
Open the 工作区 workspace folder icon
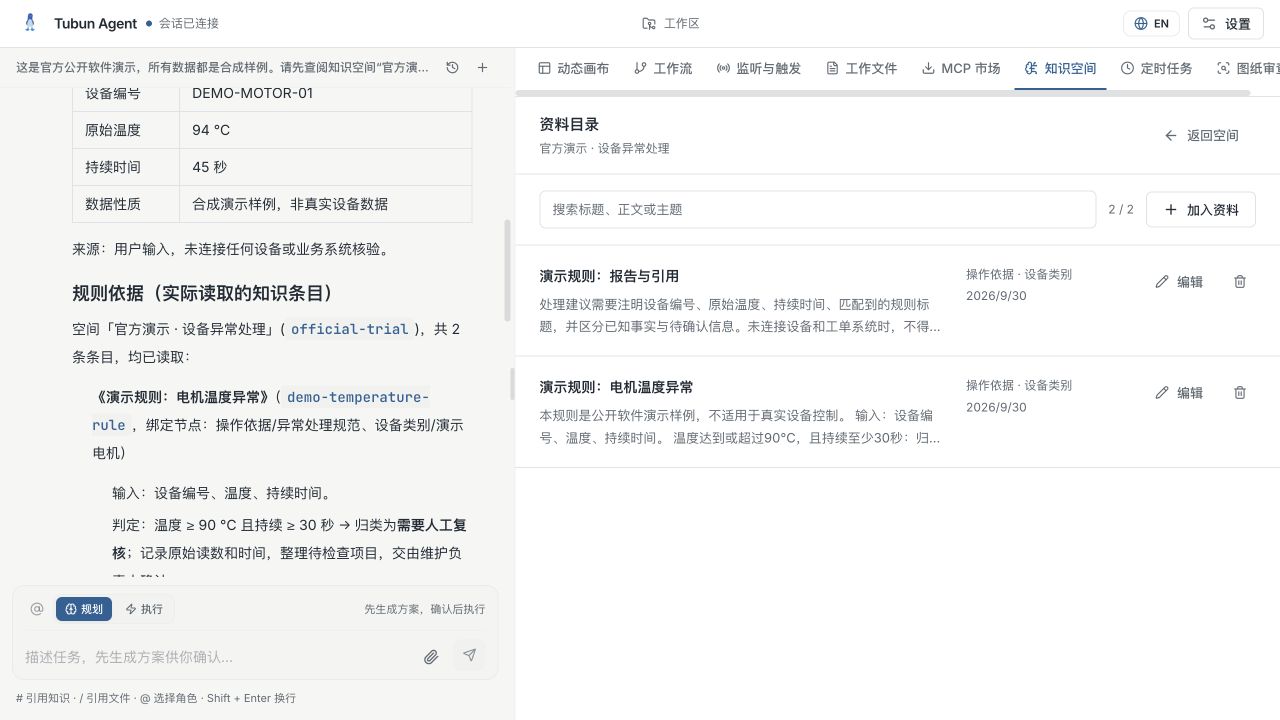649,23
